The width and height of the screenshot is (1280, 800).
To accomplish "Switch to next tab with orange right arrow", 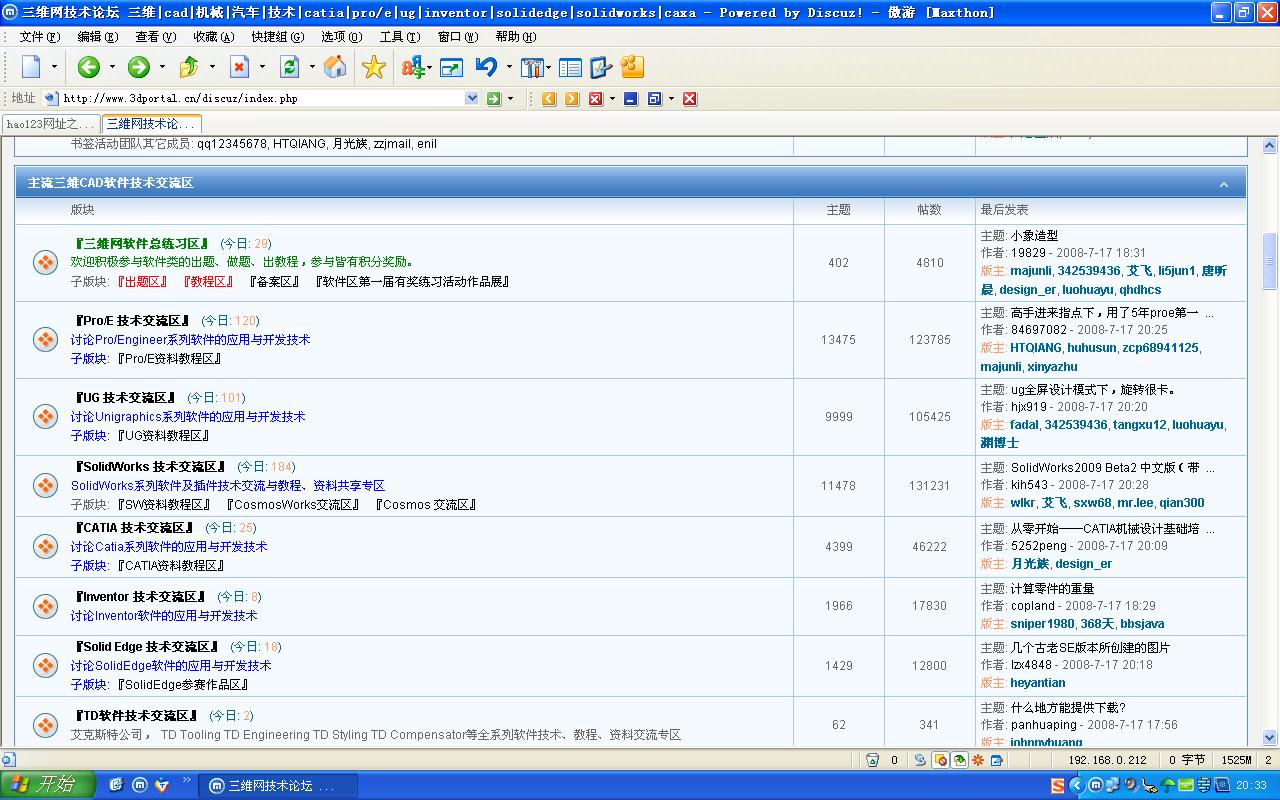I will coord(572,98).
